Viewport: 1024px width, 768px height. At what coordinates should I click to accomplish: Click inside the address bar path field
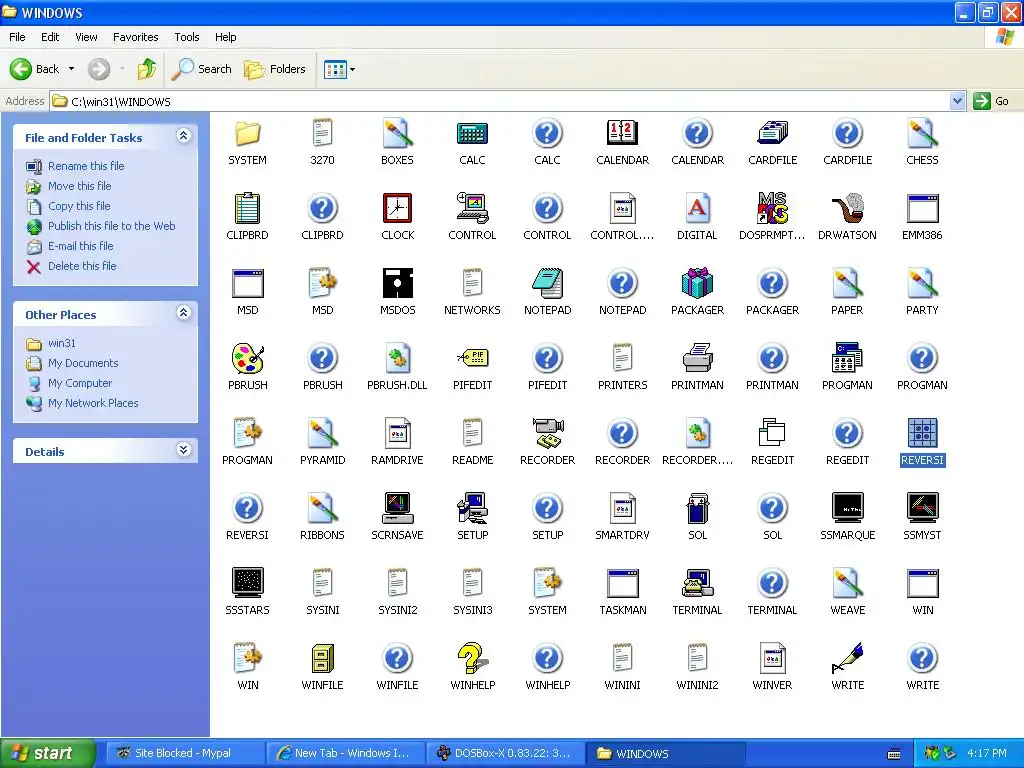(500, 101)
